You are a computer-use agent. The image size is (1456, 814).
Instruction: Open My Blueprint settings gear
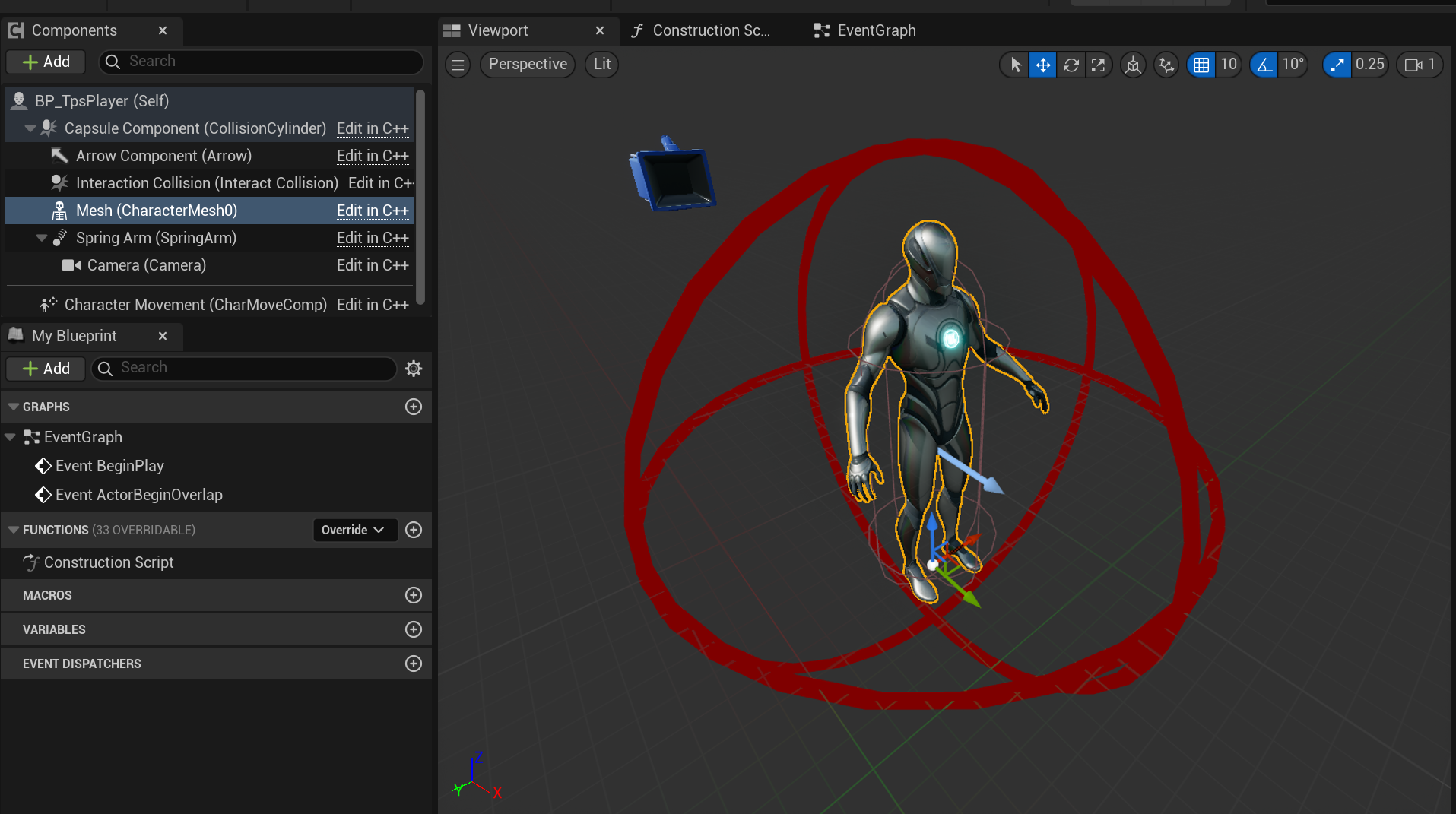(414, 369)
